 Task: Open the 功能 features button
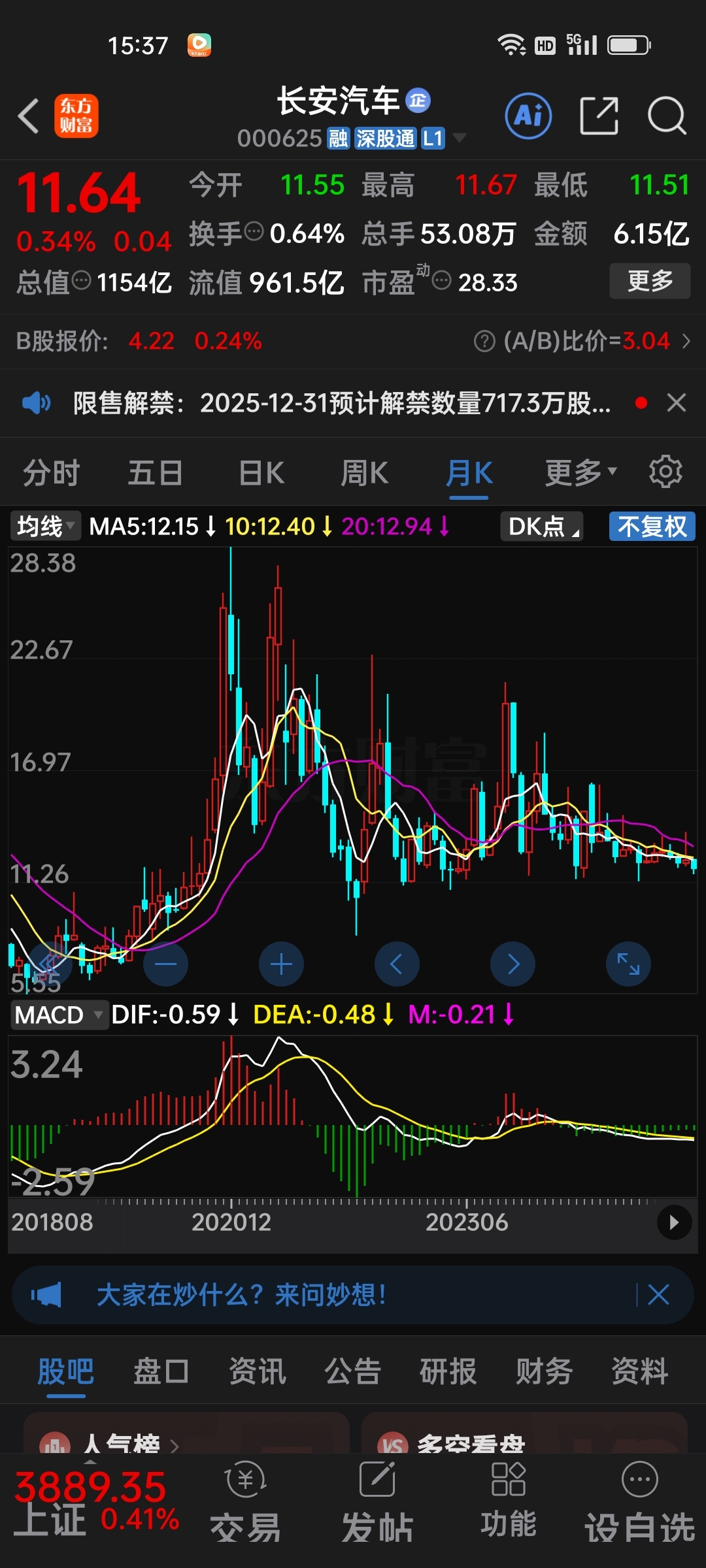509,1501
